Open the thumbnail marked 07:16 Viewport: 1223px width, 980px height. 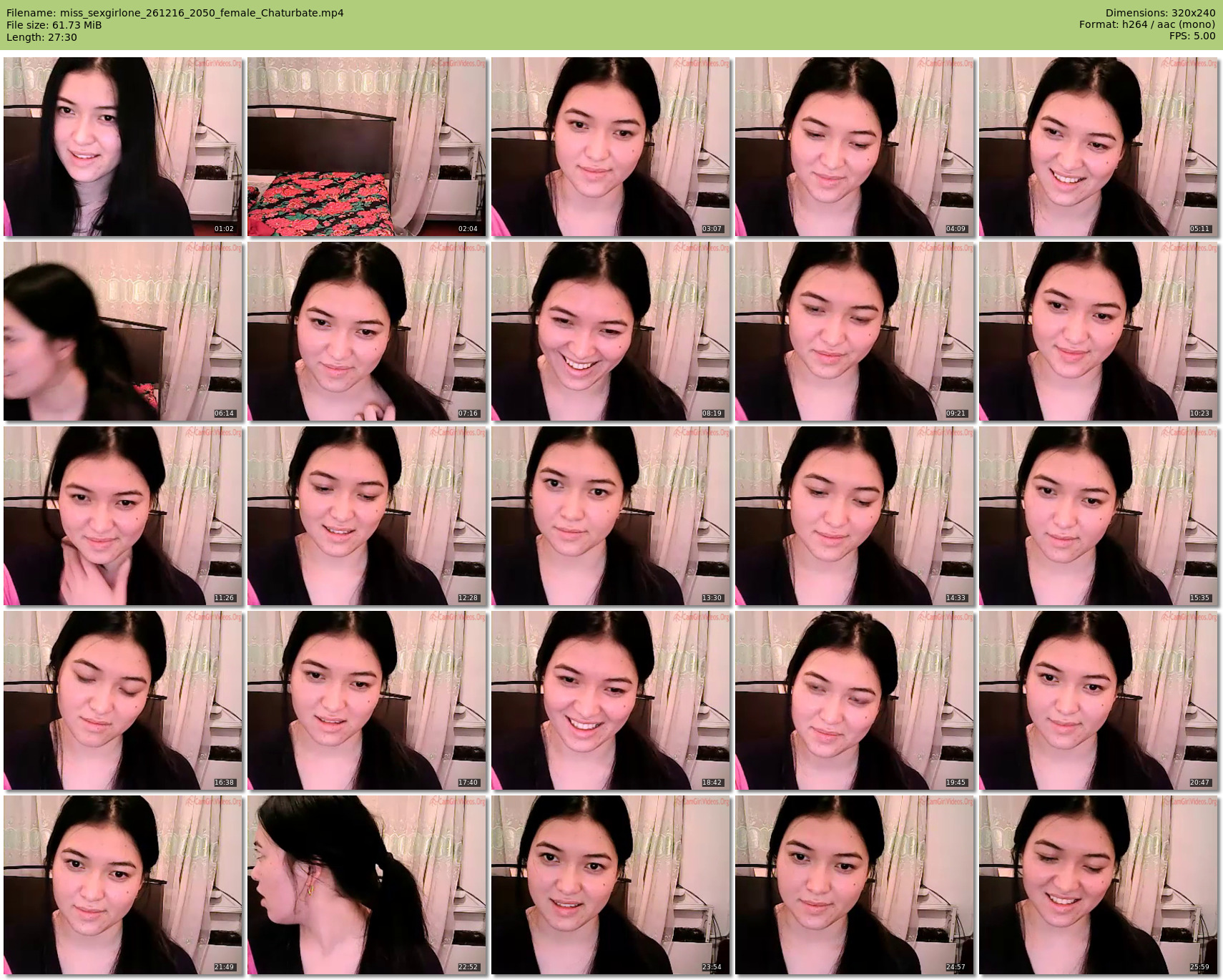click(367, 331)
